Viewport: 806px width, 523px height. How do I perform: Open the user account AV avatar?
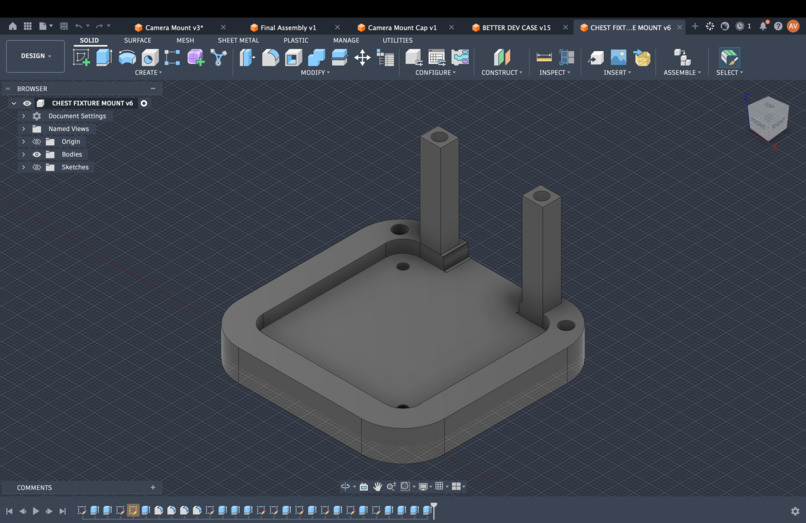point(793,26)
